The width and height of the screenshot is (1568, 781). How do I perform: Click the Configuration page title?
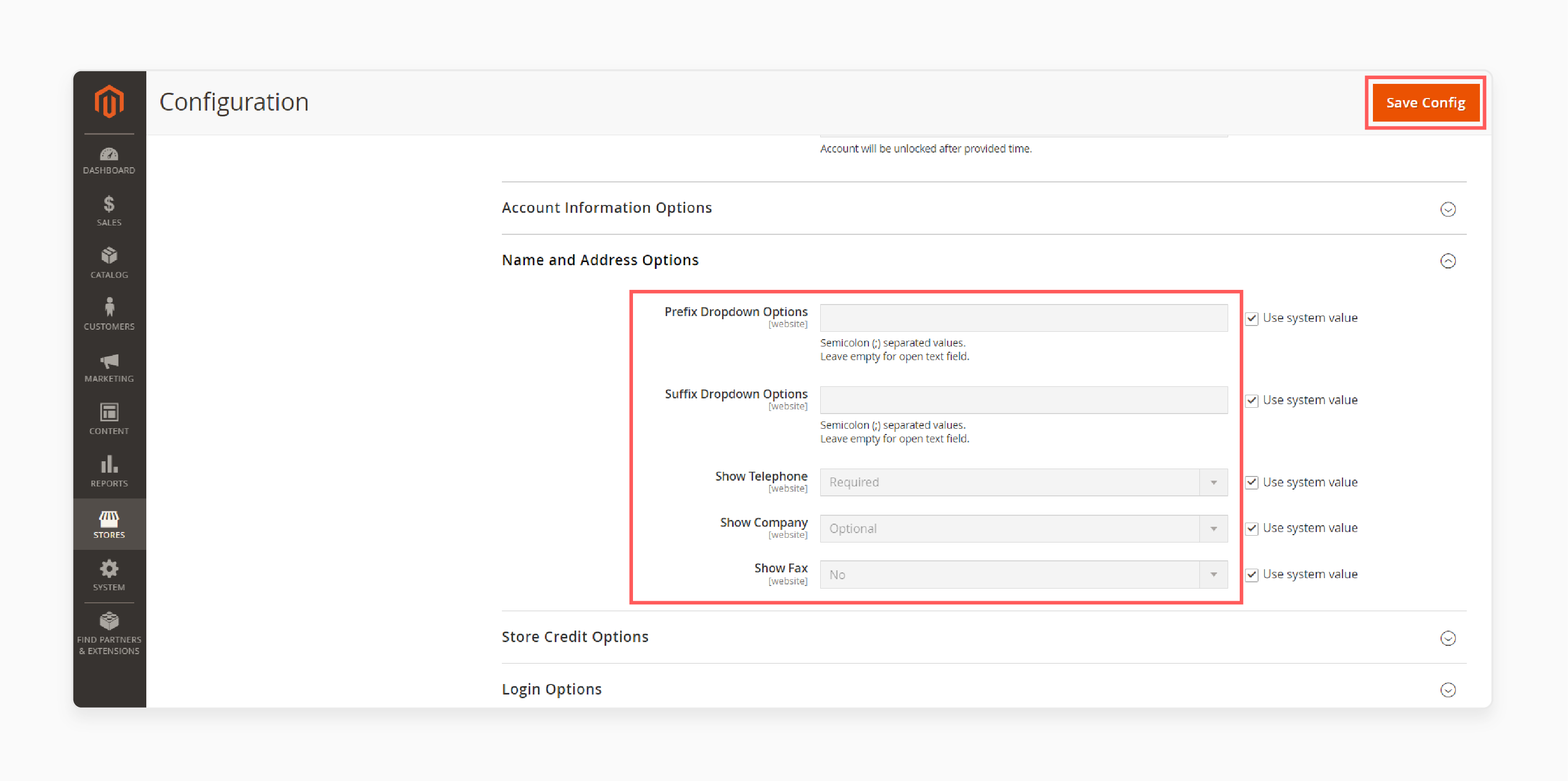pos(234,102)
